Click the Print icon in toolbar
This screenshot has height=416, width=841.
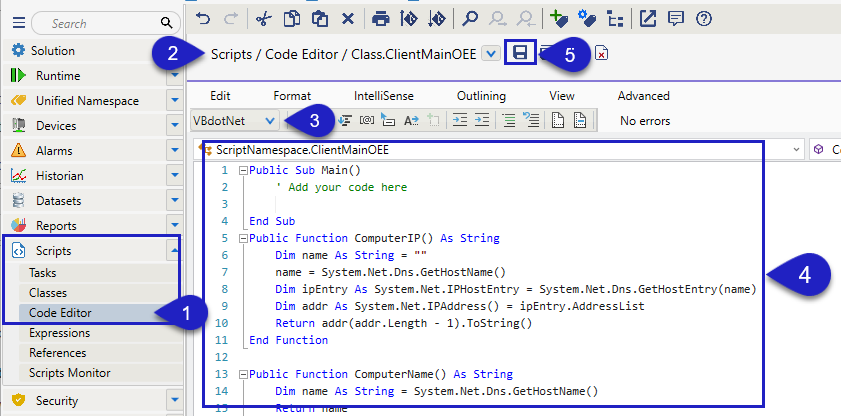click(x=380, y=19)
